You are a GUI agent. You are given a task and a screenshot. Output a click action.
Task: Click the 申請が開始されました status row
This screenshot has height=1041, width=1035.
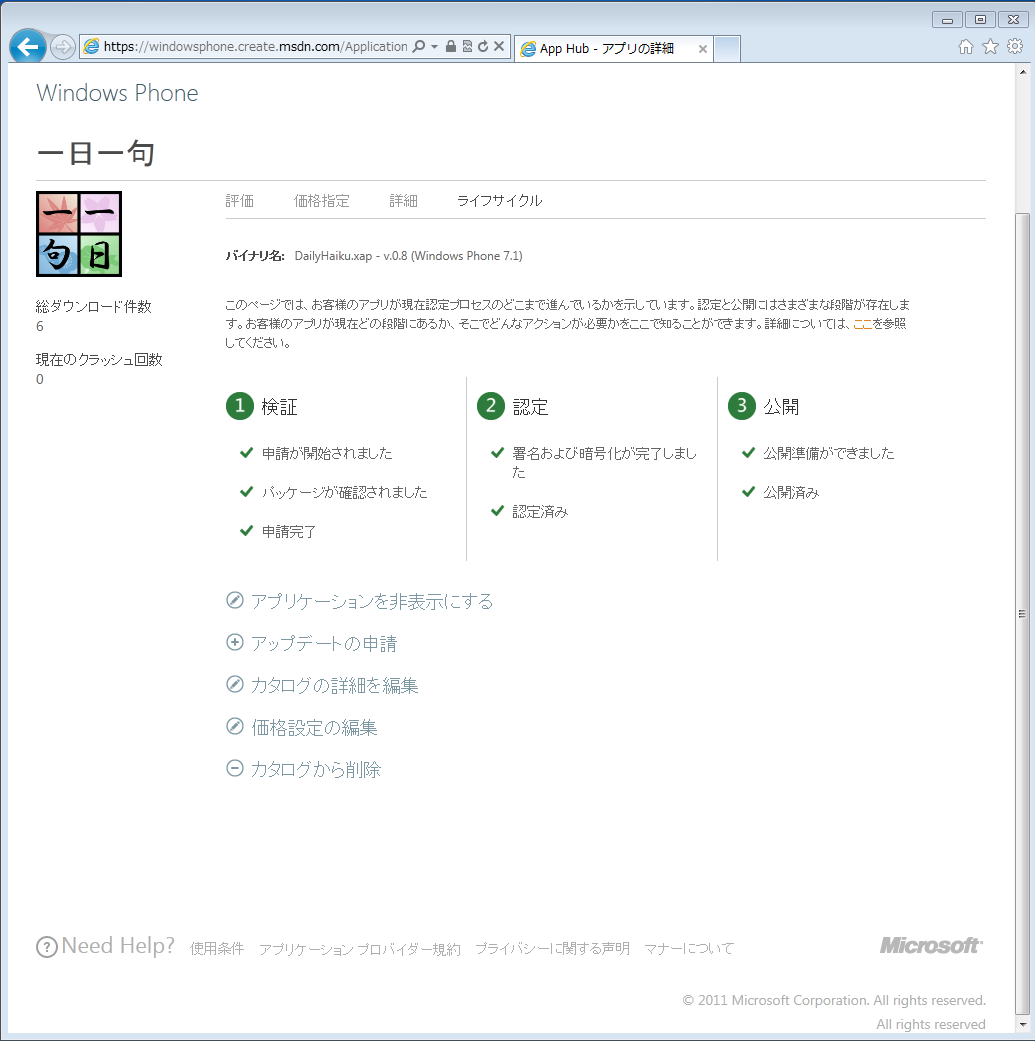[x=316, y=453]
